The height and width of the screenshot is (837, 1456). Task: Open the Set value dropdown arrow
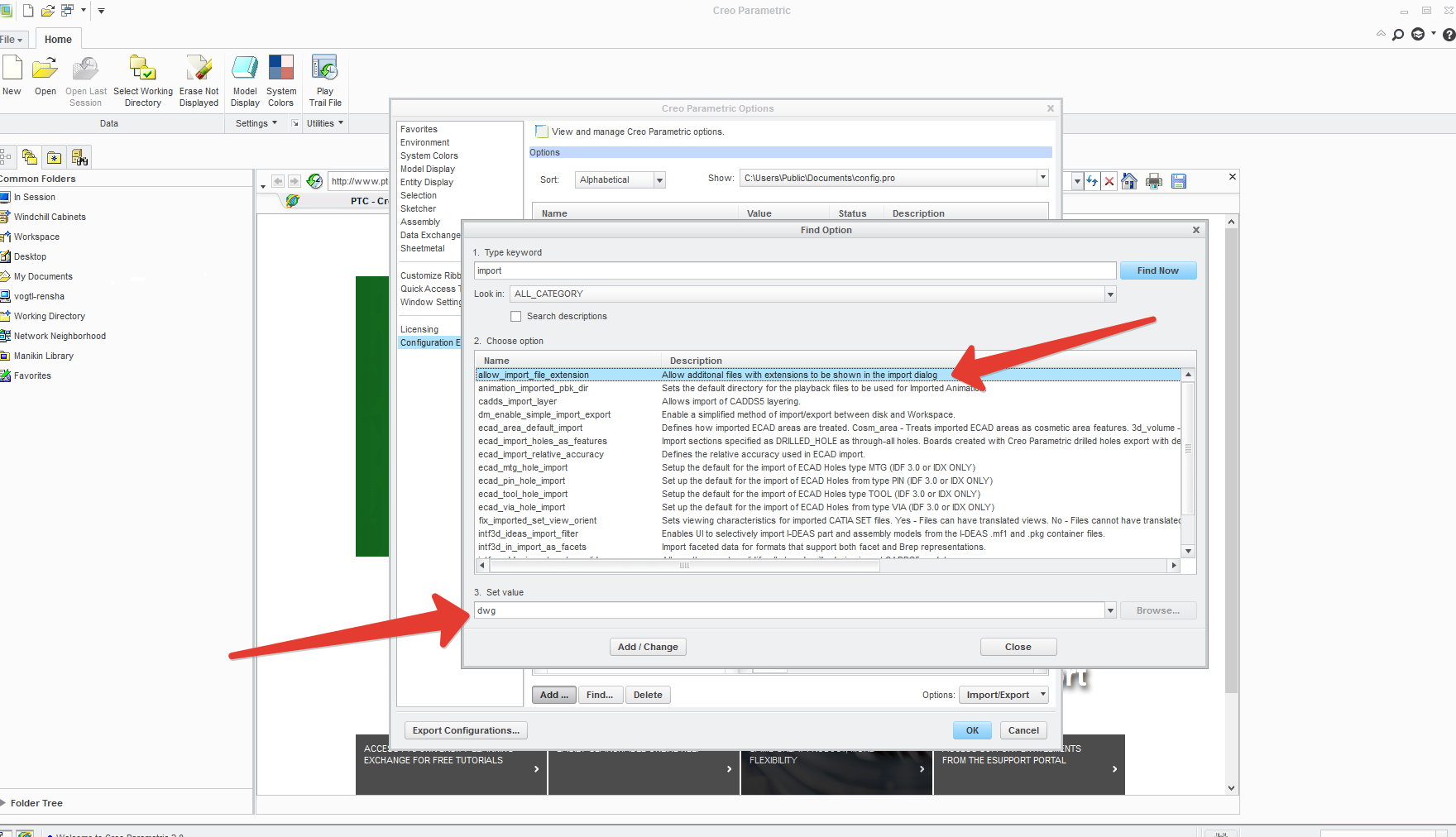[x=1110, y=610]
